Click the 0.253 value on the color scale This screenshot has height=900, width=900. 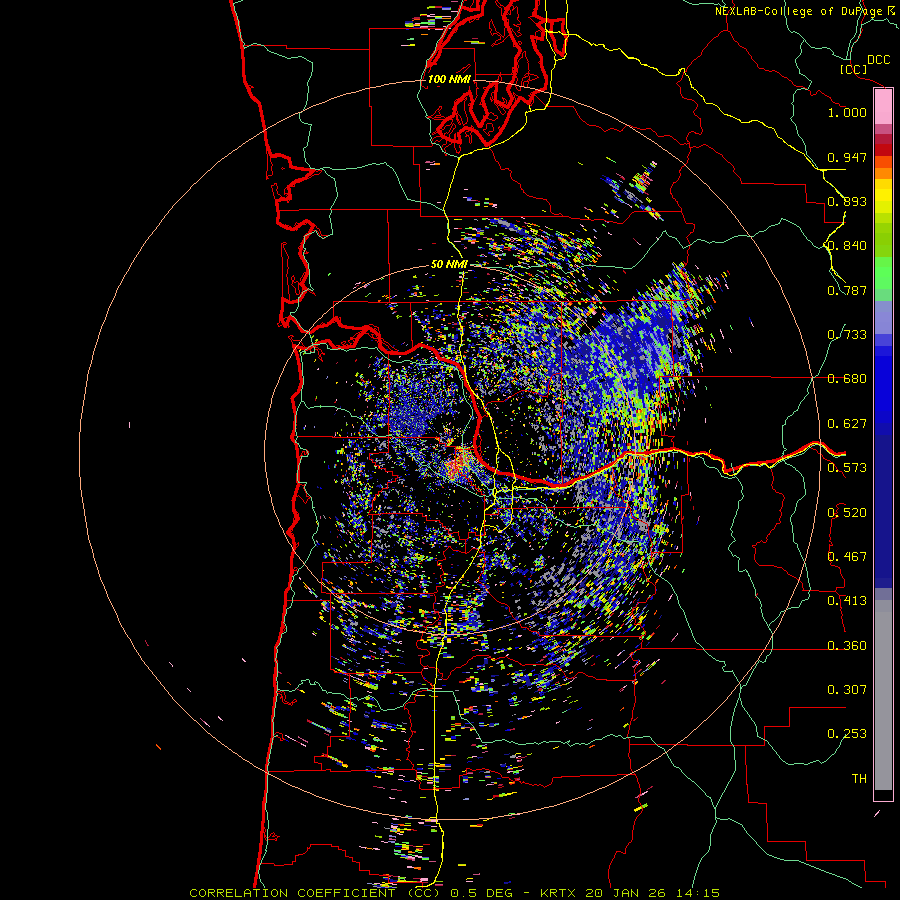847,734
